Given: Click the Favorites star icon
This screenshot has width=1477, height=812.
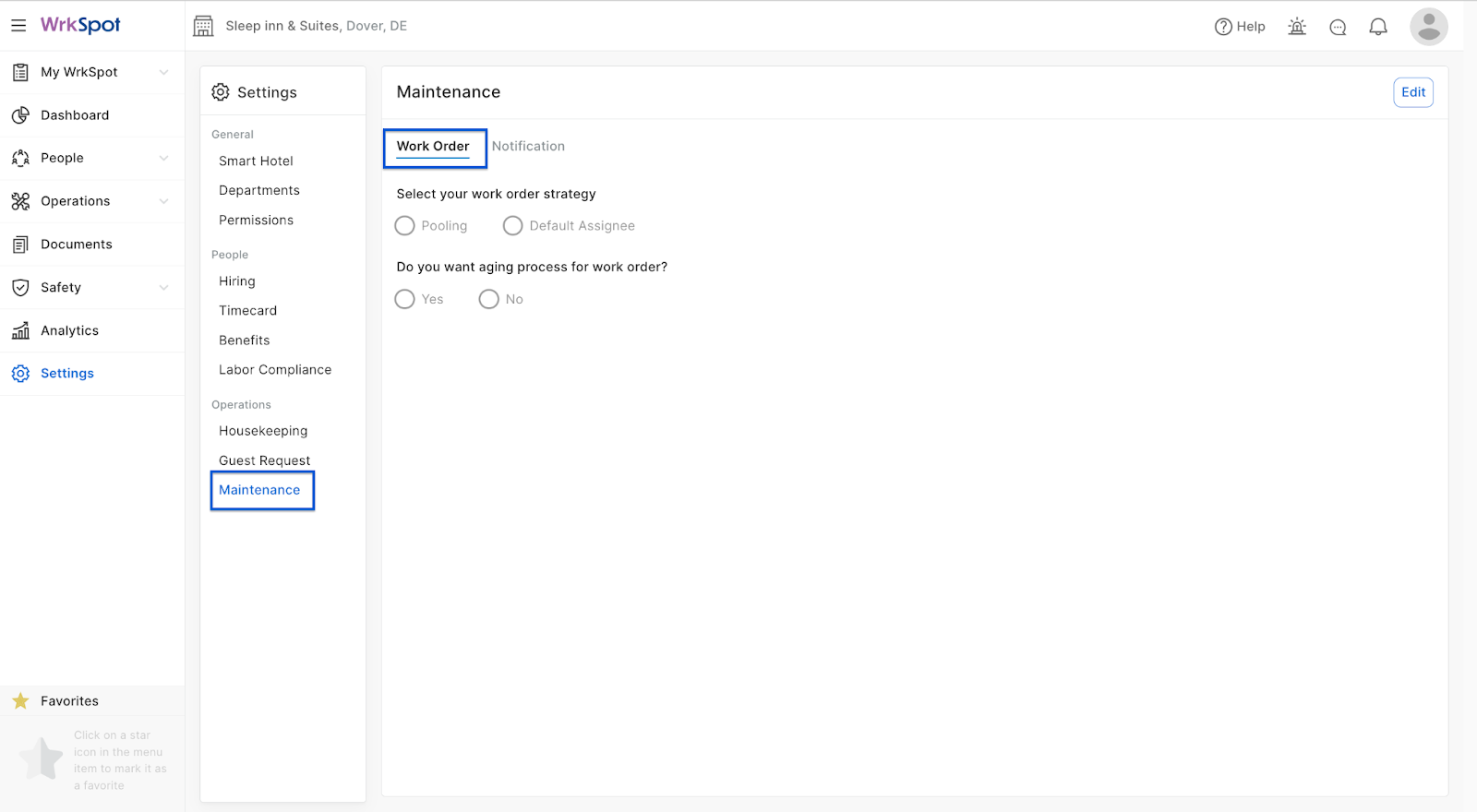Looking at the screenshot, I should [20, 701].
